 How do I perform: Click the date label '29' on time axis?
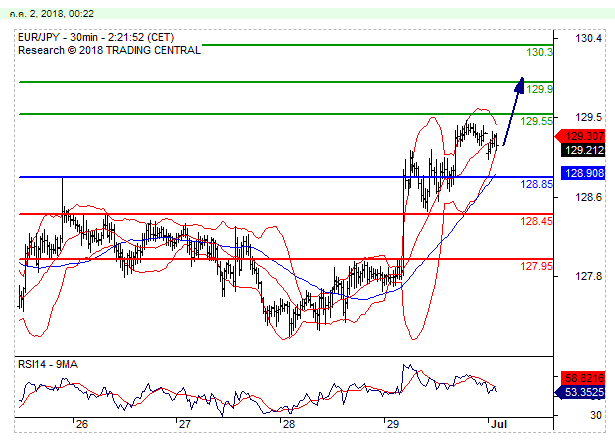[x=393, y=424]
